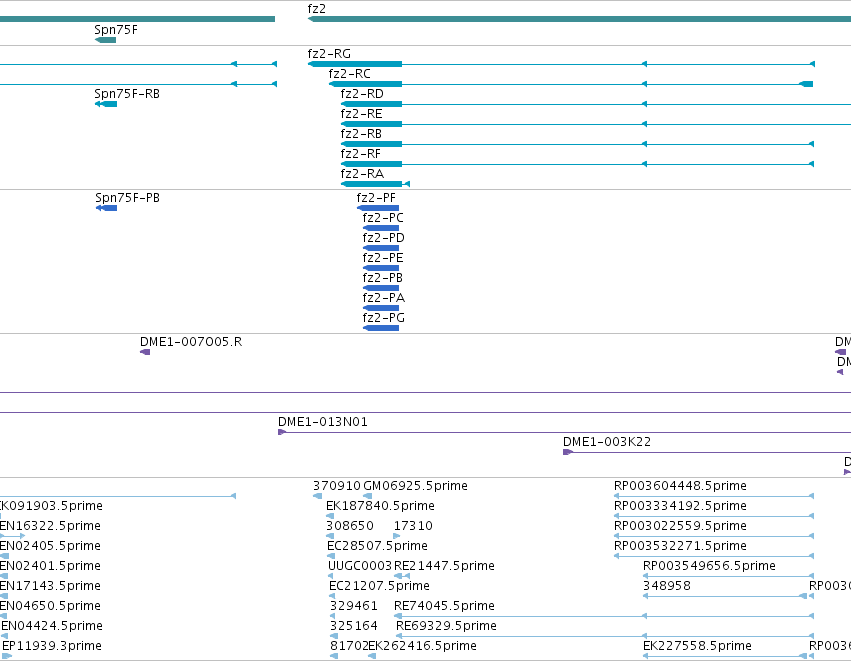851x661 pixels.
Task: Select the EK187840.5prime EST
Action: [x=330, y=516]
